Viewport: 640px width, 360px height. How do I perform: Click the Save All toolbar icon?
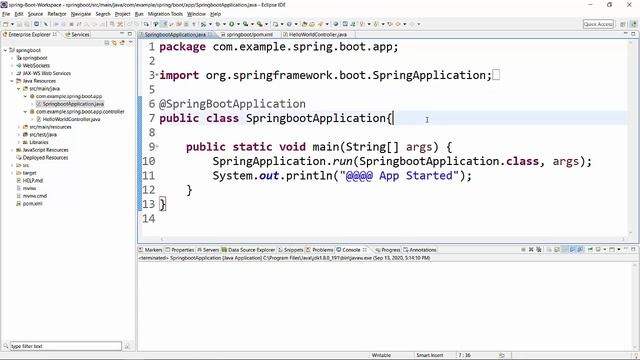pyautogui.click(x=26, y=24)
